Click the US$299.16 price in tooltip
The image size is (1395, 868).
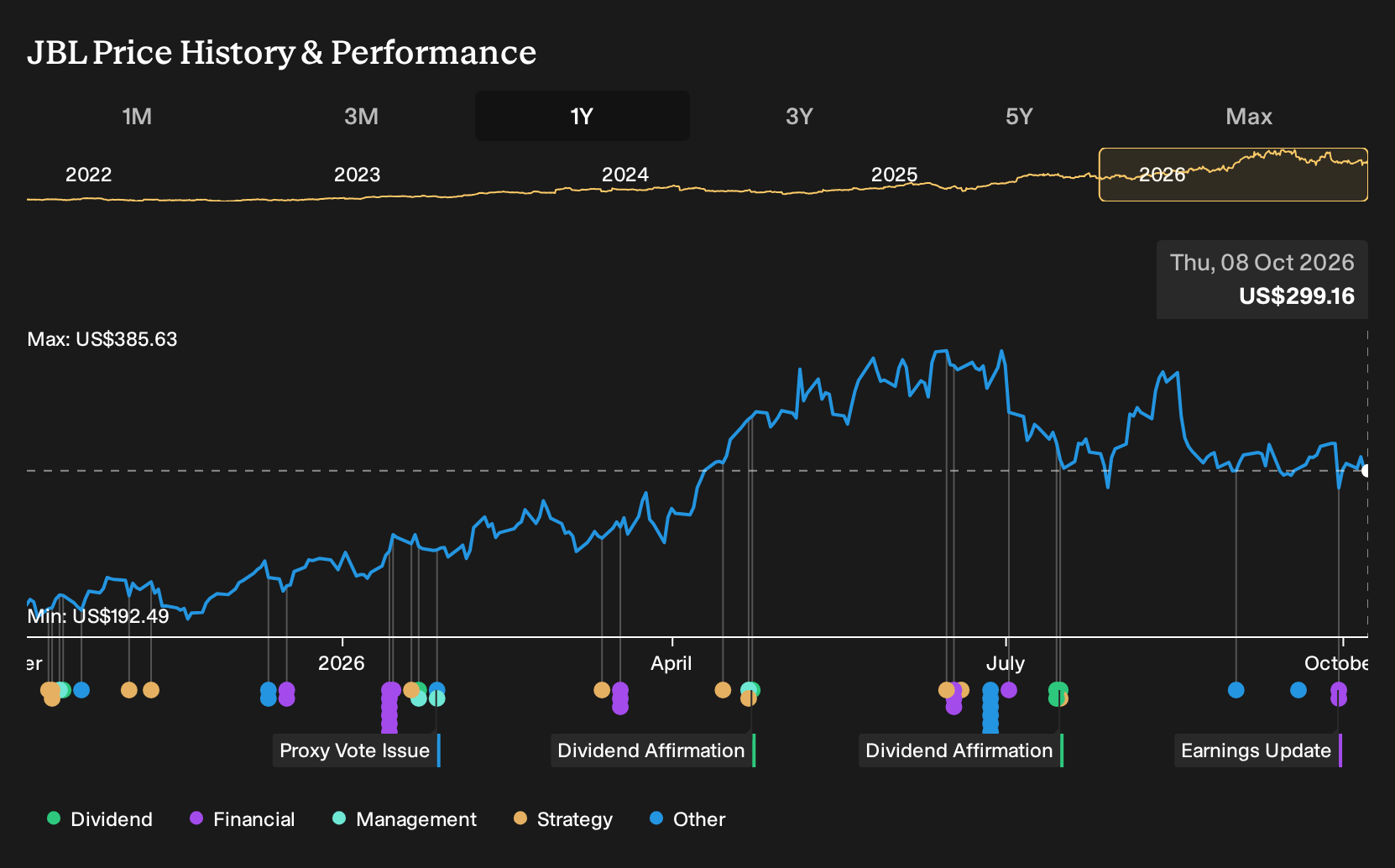pyautogui.click(x=1297, y=295)
